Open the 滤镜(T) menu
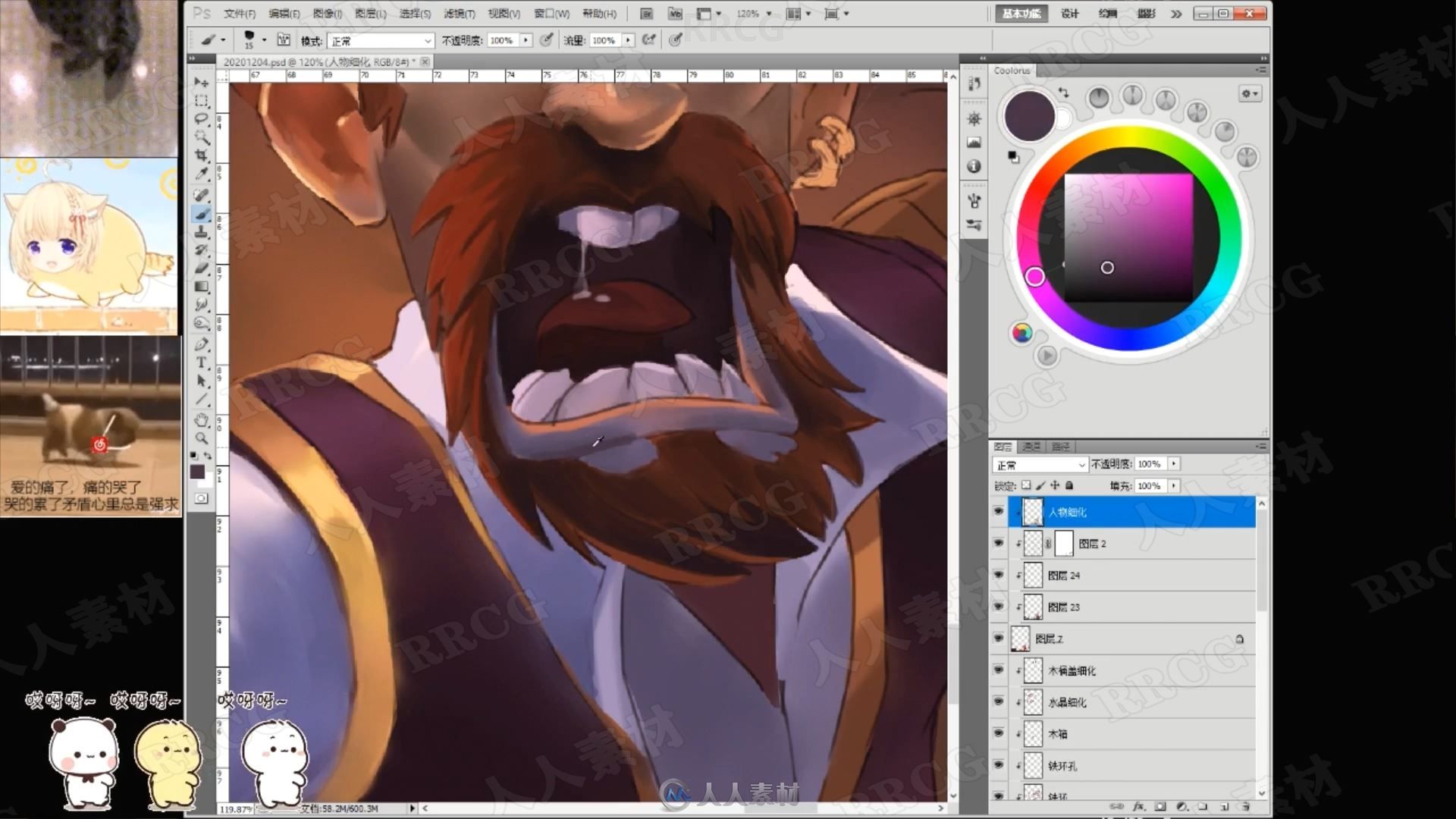This screenshot has height=819, width=1456. pos(460,14)
